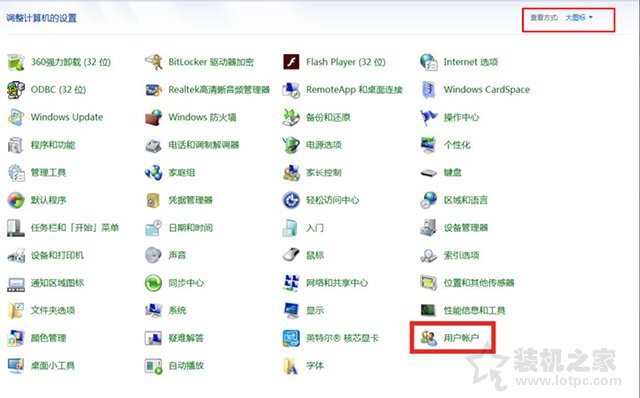Image resolution: width=640 pixels, height=398 pixels.
Task: Open the 鼠标 mouse icon
Action: click(291, 256)
